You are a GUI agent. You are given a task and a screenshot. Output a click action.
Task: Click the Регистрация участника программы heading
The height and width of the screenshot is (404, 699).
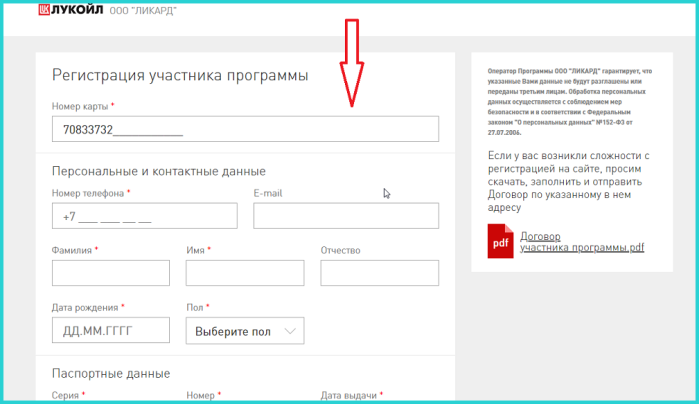(x=180, y=75)
